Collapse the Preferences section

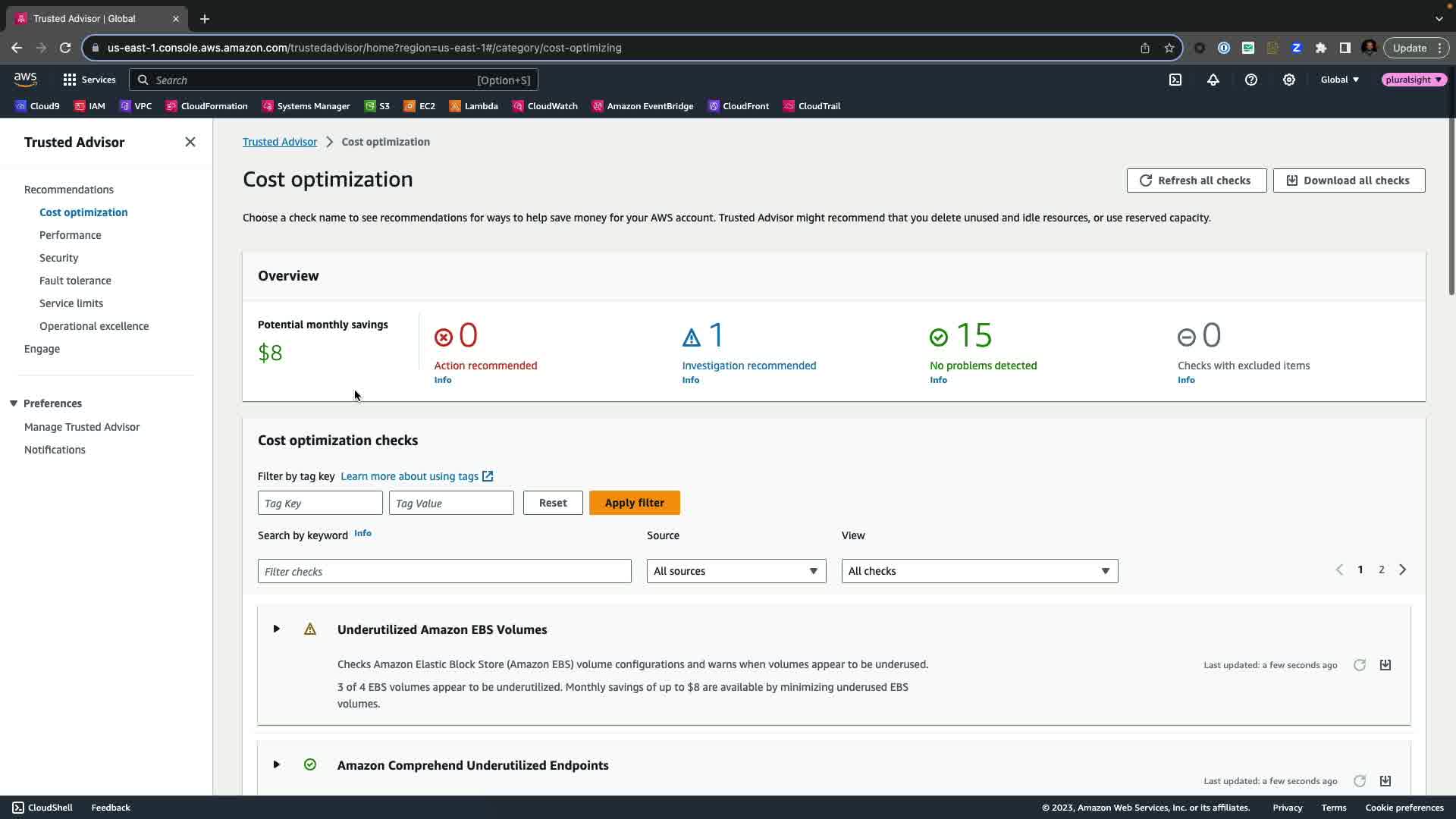pyautogui.click(x=14, y=403)
